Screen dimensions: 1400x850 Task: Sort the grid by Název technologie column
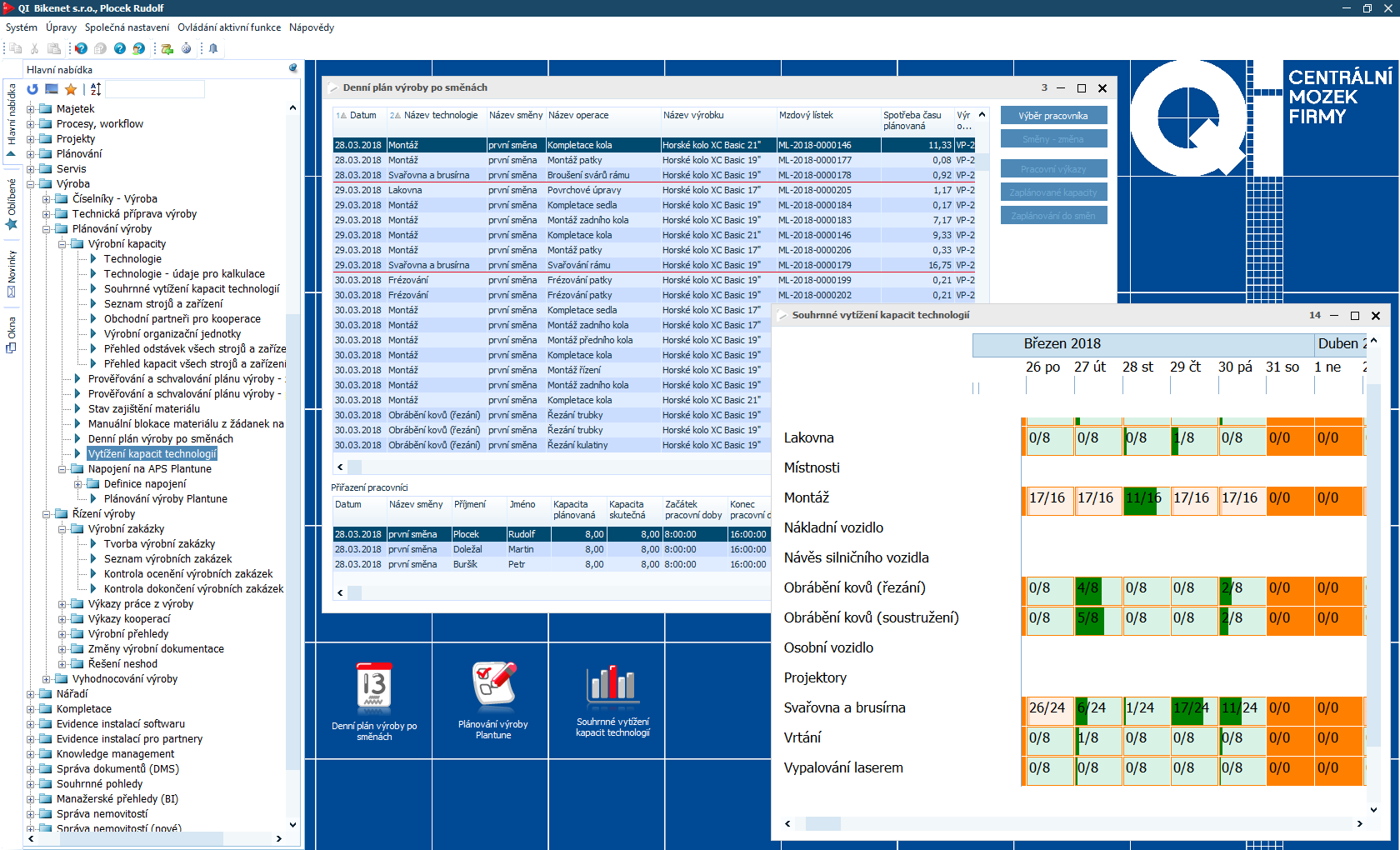coord(441,116)
